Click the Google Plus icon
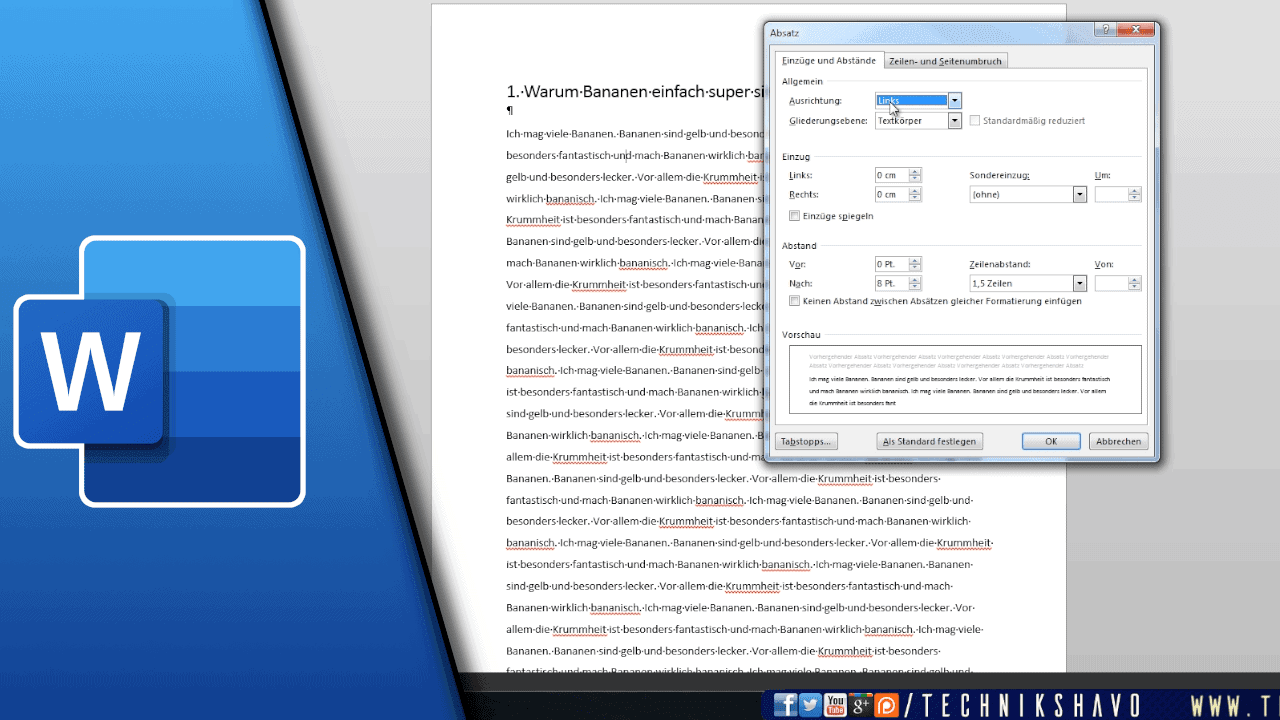This screenshot has height=720, width=1280. [x=860, y=706]
